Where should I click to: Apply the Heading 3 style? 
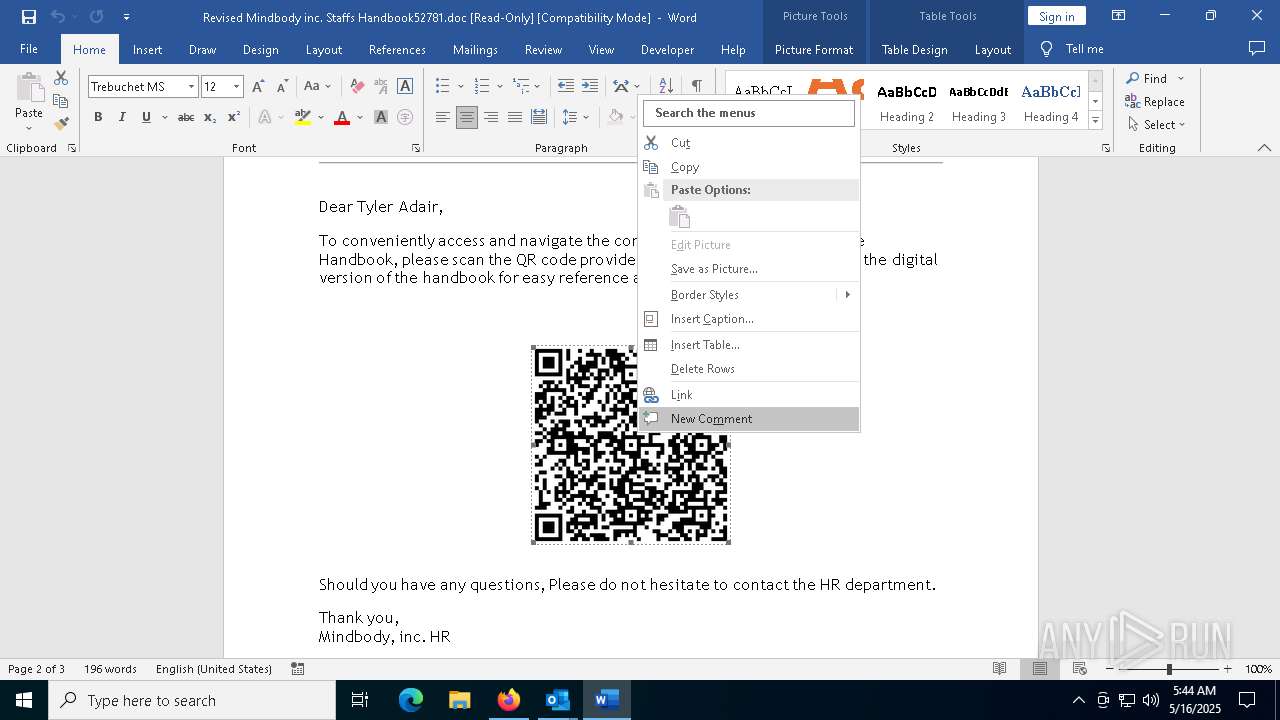pos(978,102)
